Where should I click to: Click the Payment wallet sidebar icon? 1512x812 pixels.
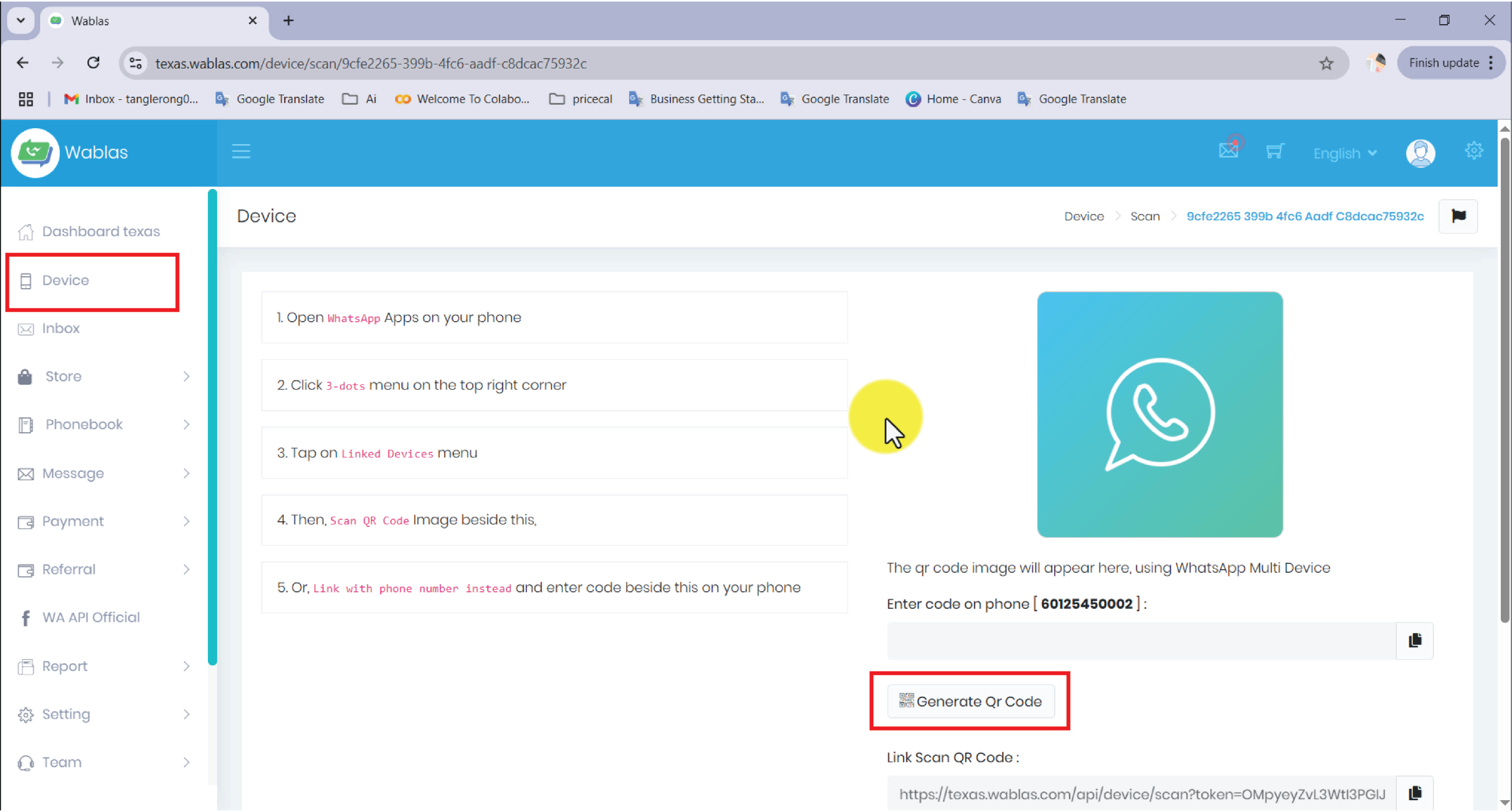click(x=25, y=523)
